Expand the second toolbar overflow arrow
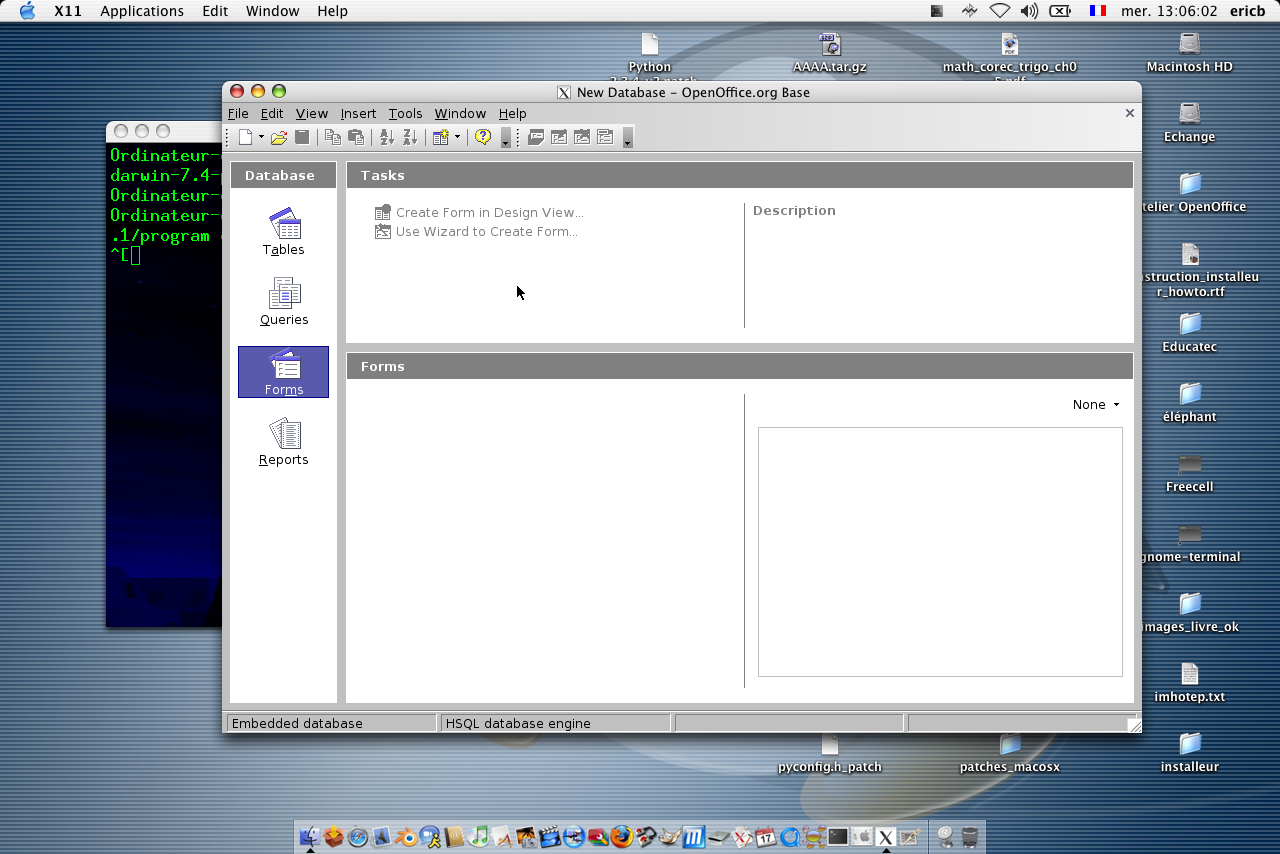 point(627,138)
